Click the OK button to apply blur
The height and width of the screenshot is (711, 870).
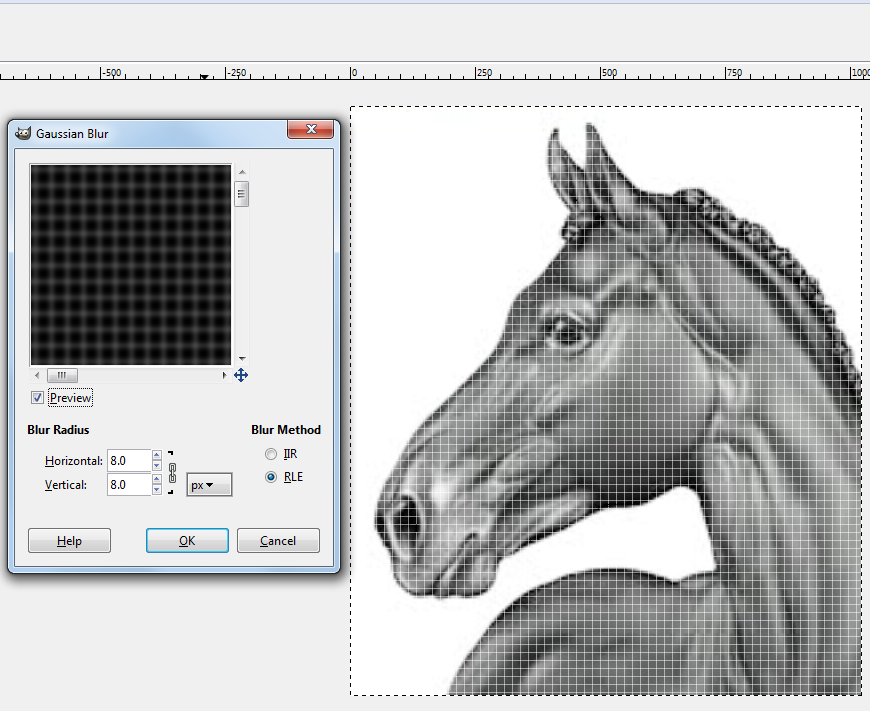(186, 540)
